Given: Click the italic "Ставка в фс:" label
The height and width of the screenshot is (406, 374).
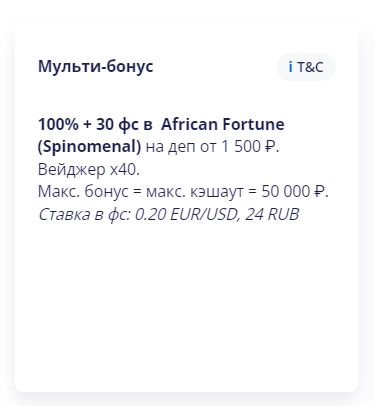Looking at the screenshot, I should [x=84, y=214].
